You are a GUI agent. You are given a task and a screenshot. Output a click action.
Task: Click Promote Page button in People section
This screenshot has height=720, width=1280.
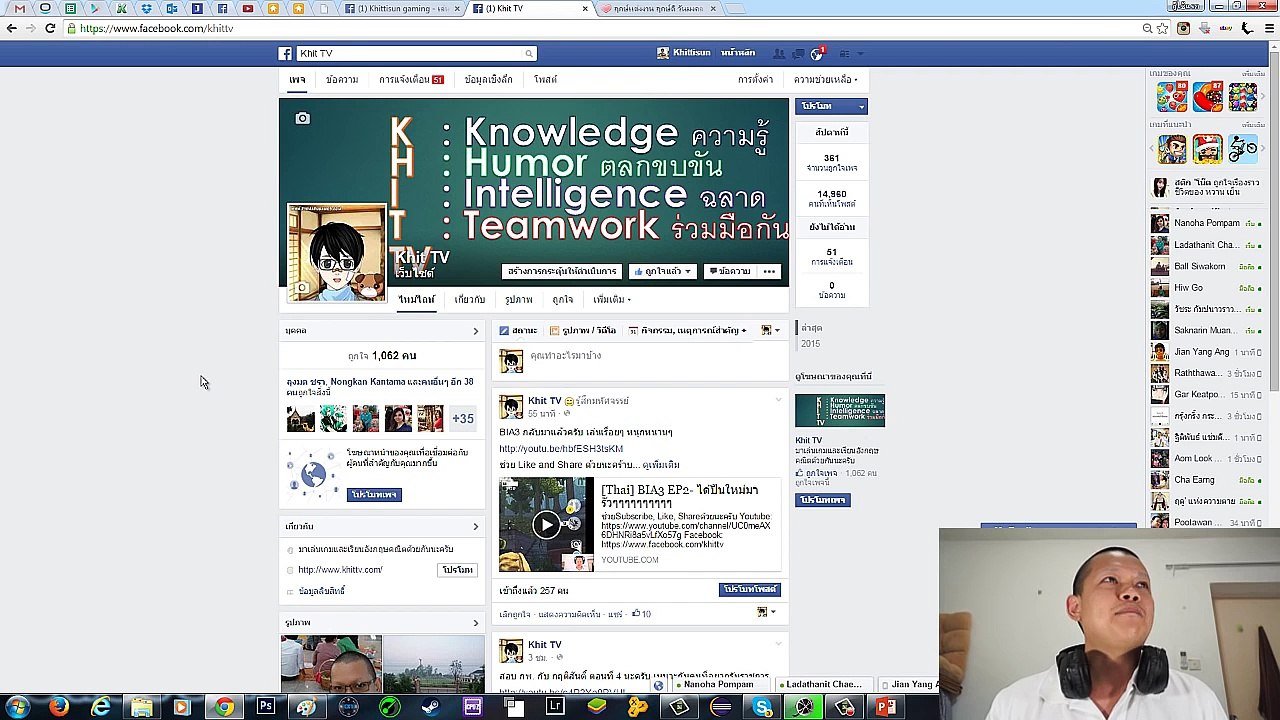pyautogui.click(x=374, y=494)
